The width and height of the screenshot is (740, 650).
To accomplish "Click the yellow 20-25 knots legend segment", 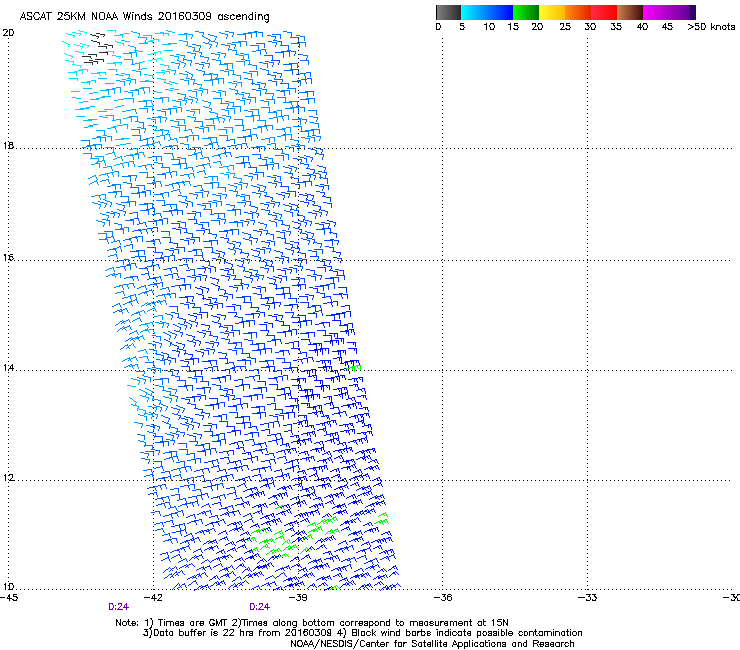I will [552, 12].
